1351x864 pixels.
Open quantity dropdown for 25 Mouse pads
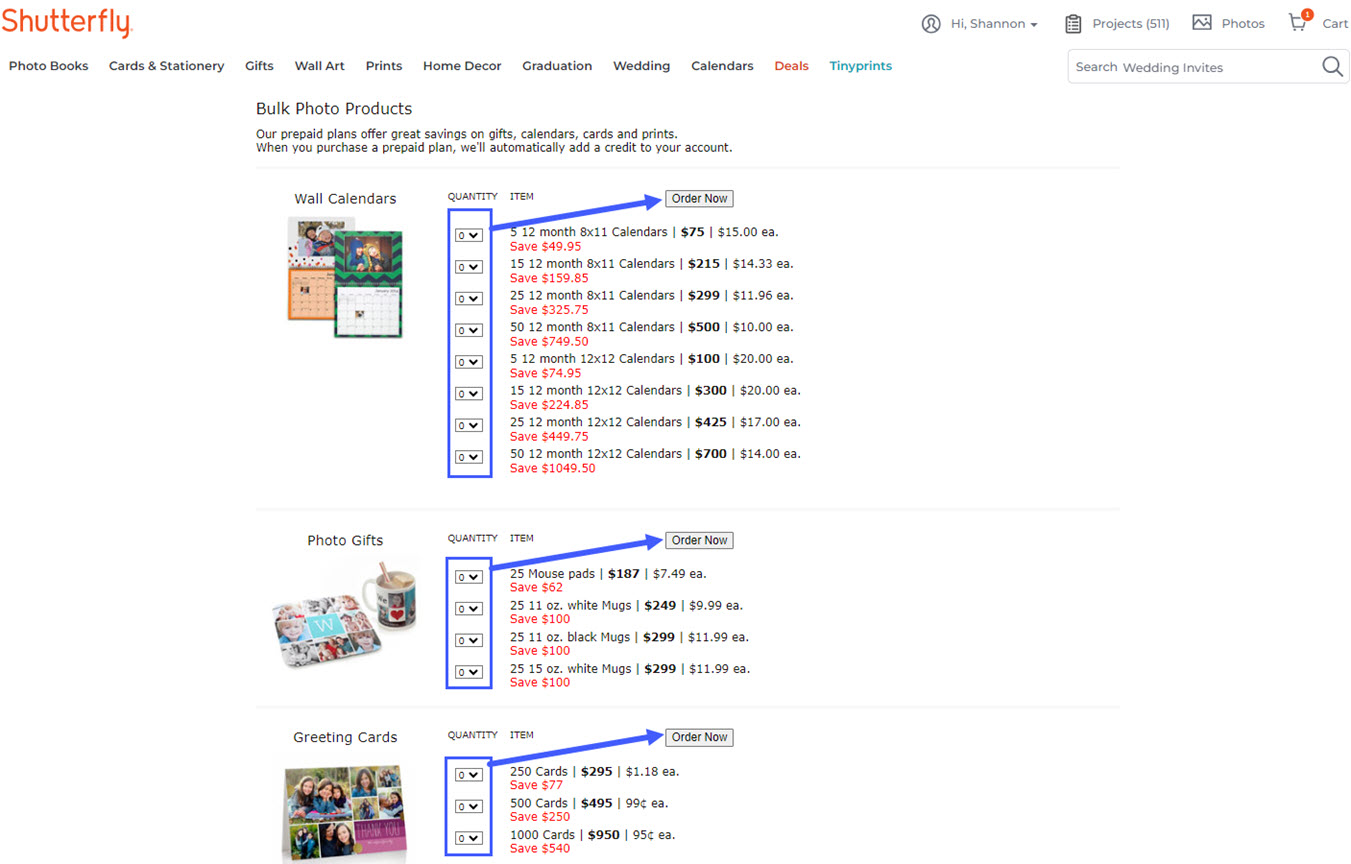click(468, 576)
